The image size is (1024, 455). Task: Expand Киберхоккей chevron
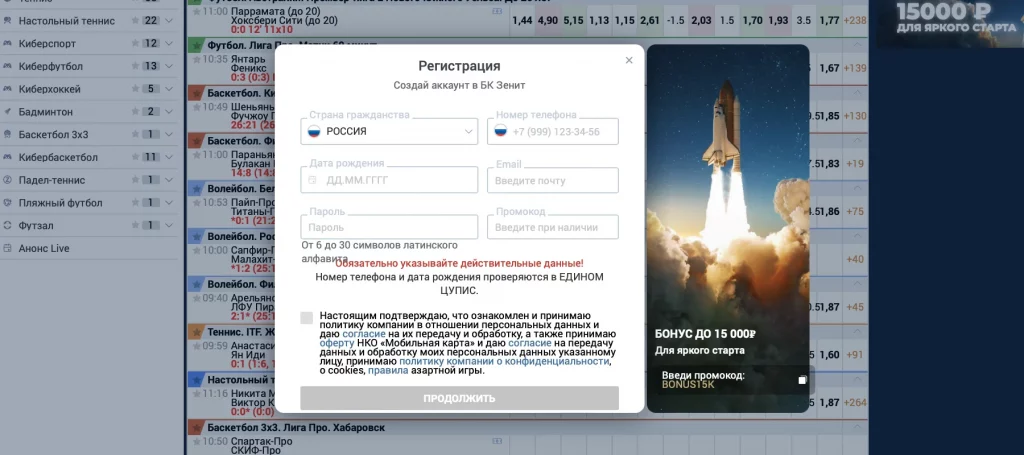tap(169, 89)
